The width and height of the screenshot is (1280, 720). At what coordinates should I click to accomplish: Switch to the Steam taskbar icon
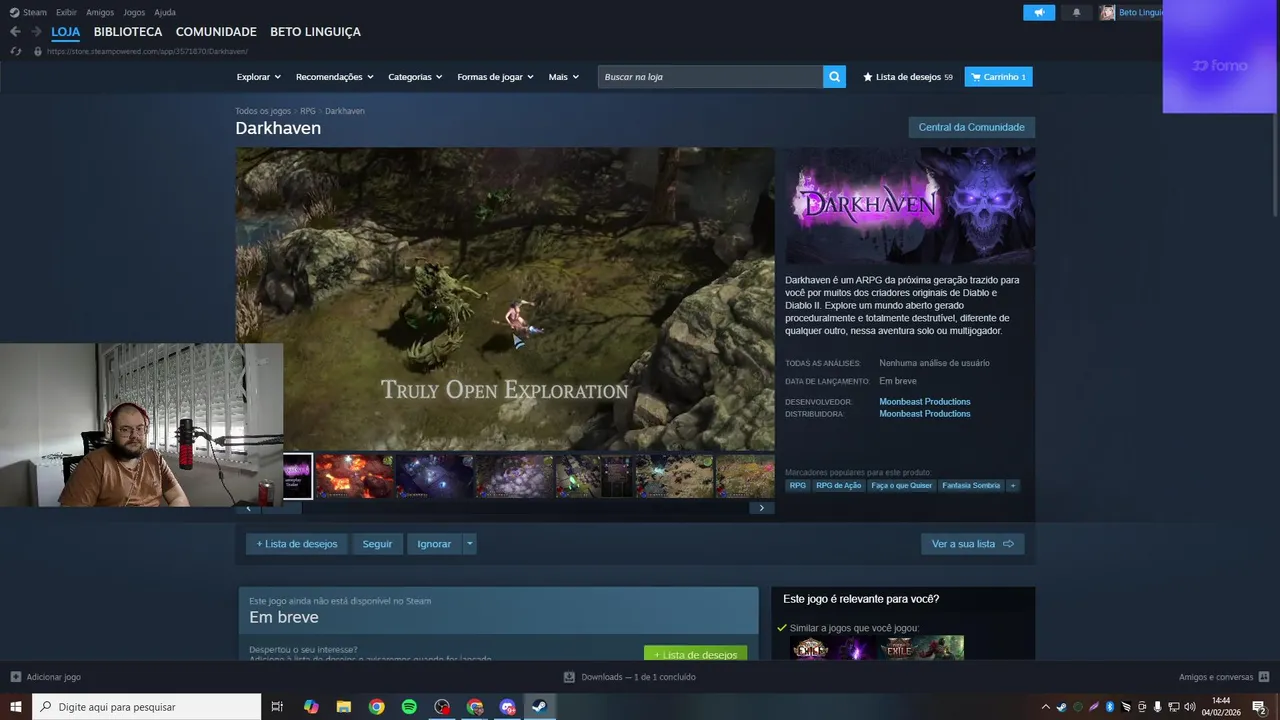coord(539,707)
